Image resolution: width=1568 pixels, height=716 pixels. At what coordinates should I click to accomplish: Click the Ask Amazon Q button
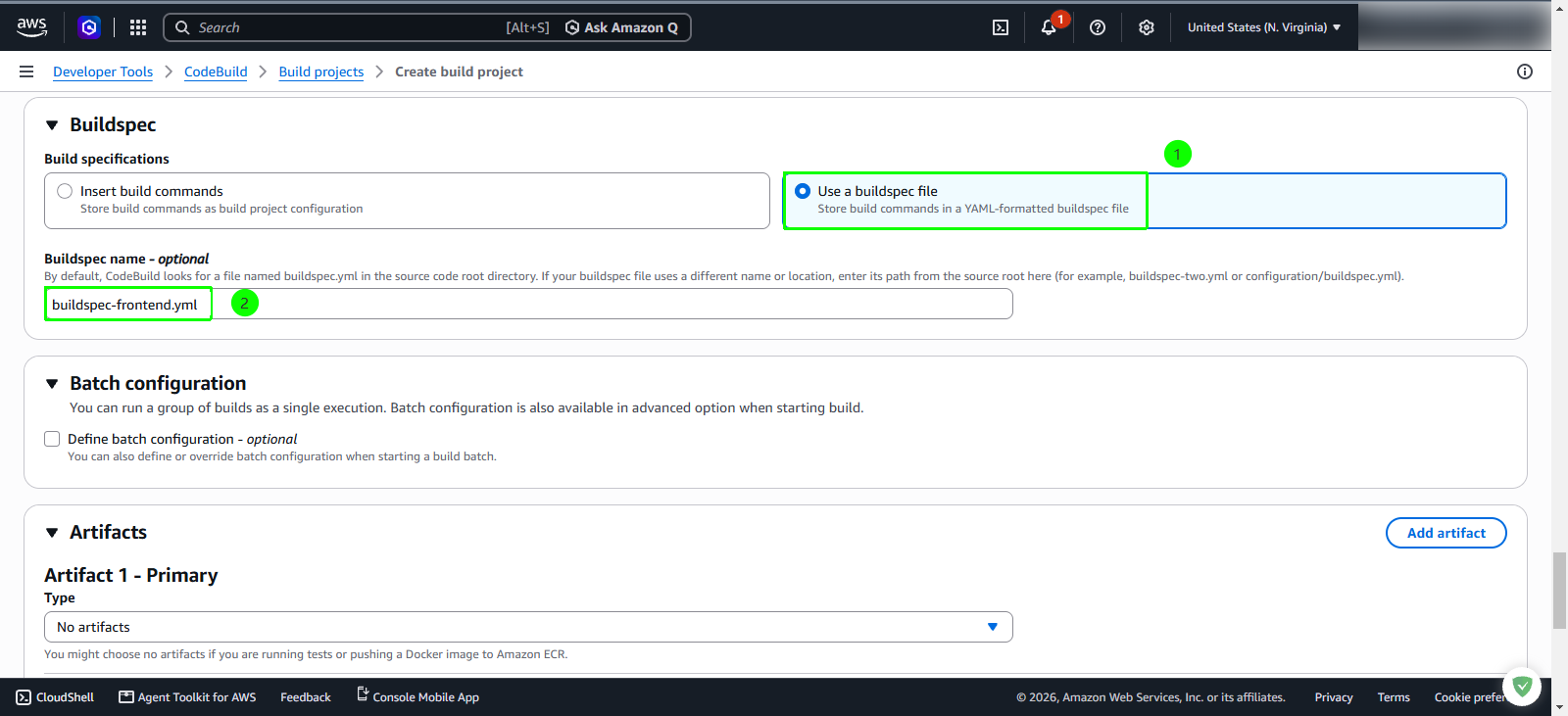pos(621,27)
